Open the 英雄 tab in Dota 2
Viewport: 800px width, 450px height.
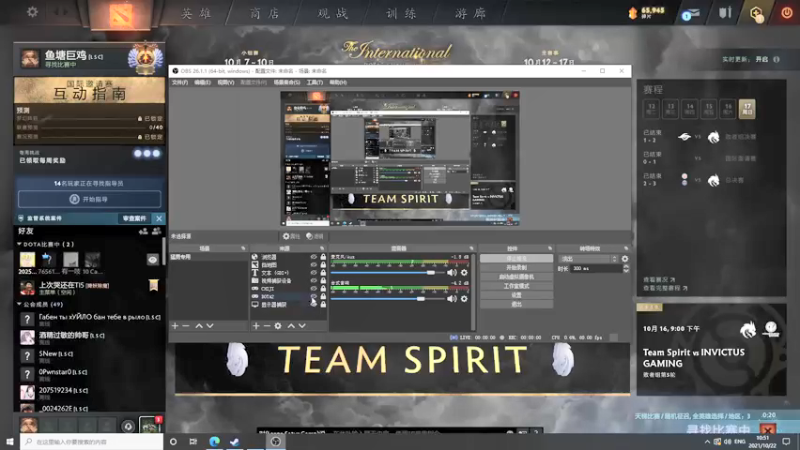196,14
